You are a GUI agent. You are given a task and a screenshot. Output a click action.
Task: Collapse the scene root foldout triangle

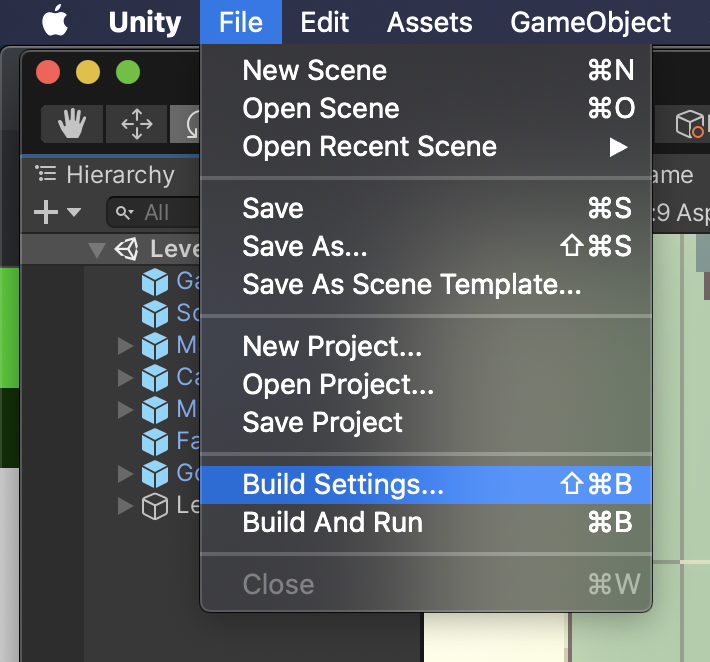(97, 249)
